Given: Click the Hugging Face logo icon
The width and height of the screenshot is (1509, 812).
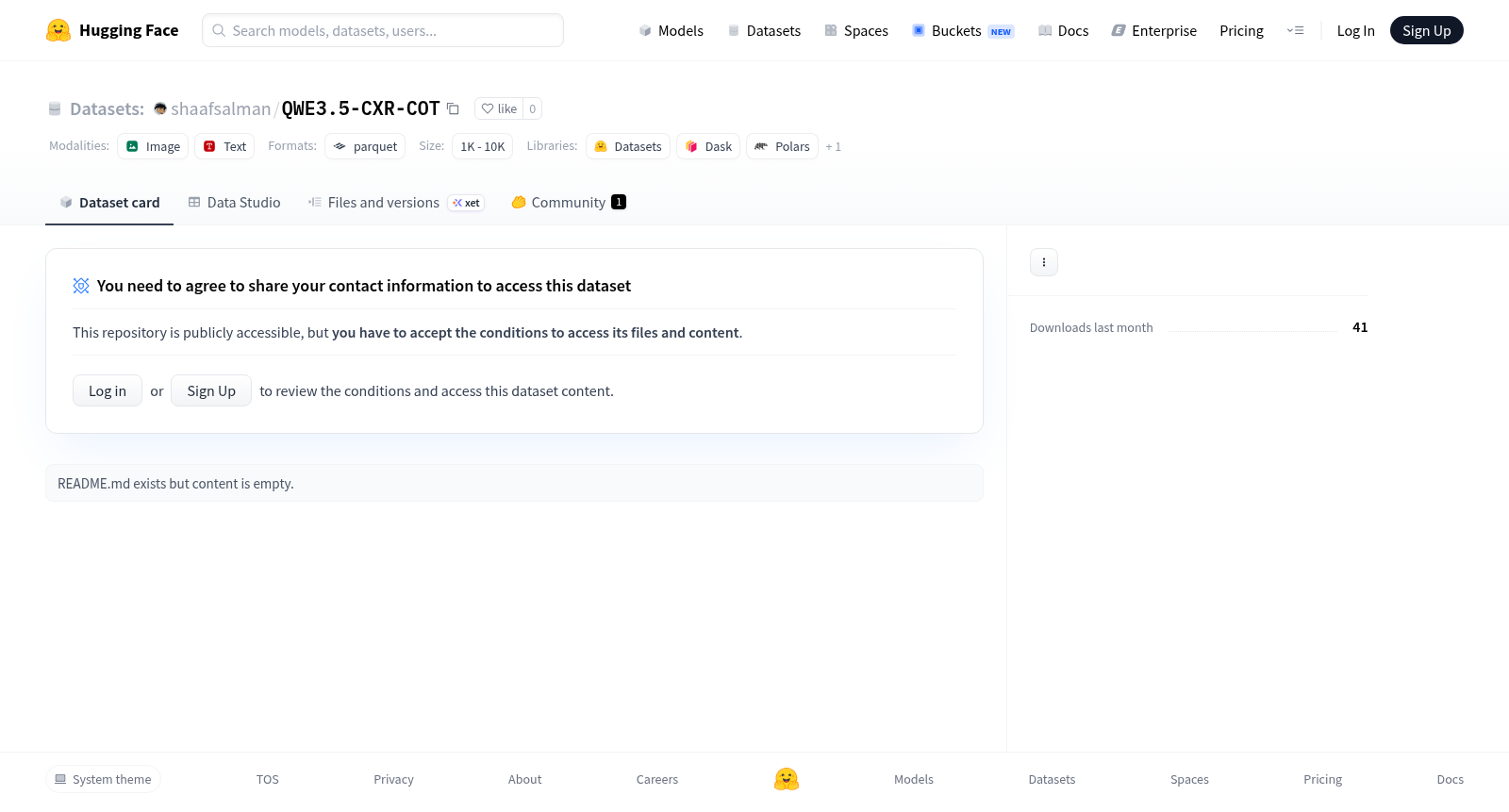Looking at the screenshot, I should point(58,30).
